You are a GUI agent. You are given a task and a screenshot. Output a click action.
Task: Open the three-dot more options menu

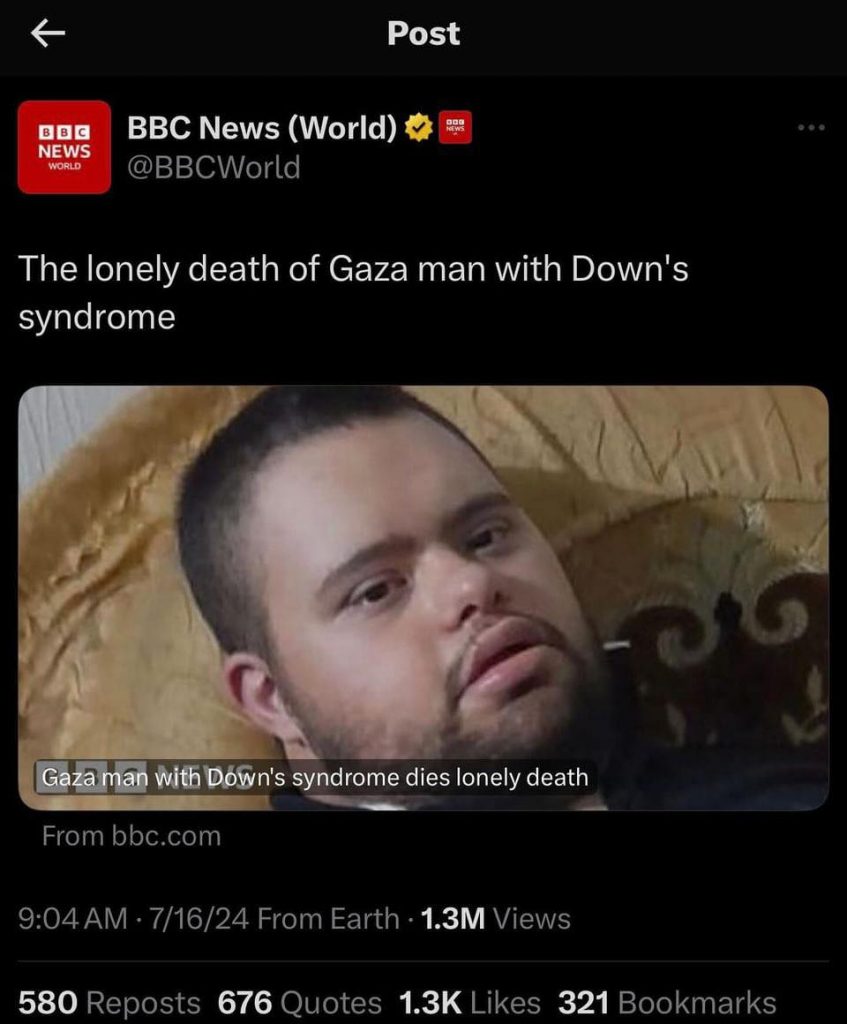pos(812,127)
